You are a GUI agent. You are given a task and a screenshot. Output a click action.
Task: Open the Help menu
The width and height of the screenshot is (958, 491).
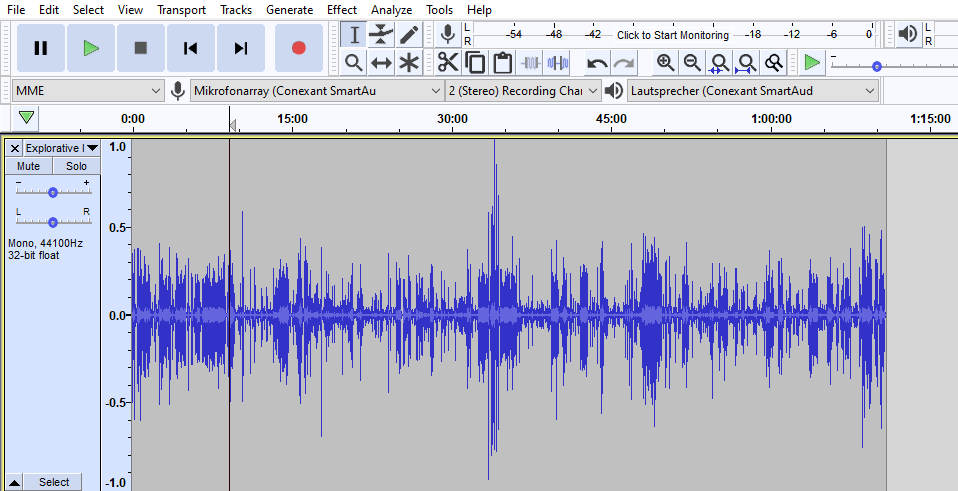479,10
